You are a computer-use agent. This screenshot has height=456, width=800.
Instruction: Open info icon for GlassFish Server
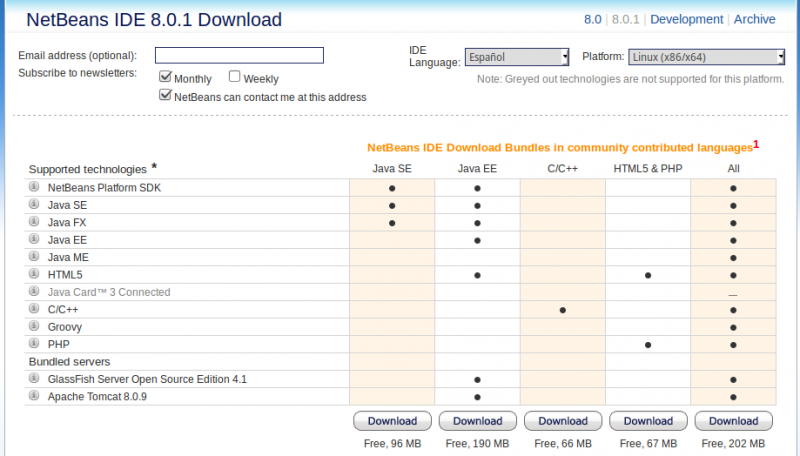[34, 378]
